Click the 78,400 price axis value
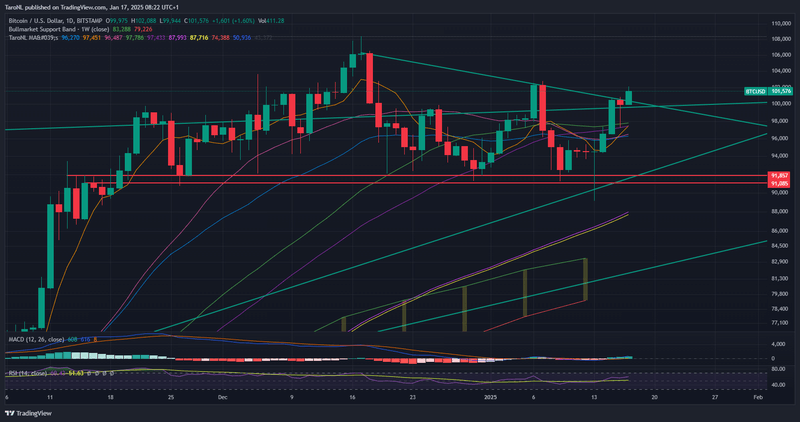Image resolution: width=800 pixels, height=422 pixels. coord(781,309)
